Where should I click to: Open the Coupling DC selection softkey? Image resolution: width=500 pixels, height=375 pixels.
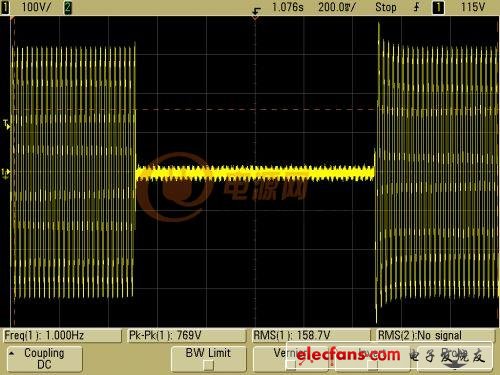point(45,359)
